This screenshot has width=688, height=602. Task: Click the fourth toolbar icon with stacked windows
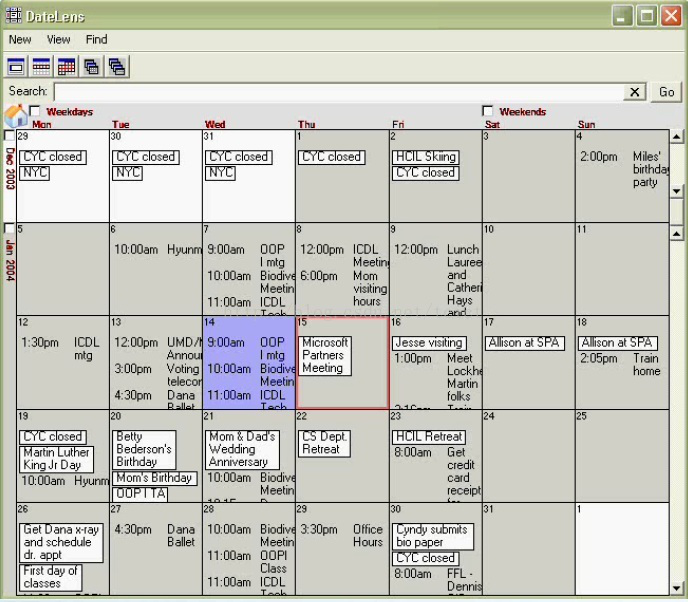[92, 67]
